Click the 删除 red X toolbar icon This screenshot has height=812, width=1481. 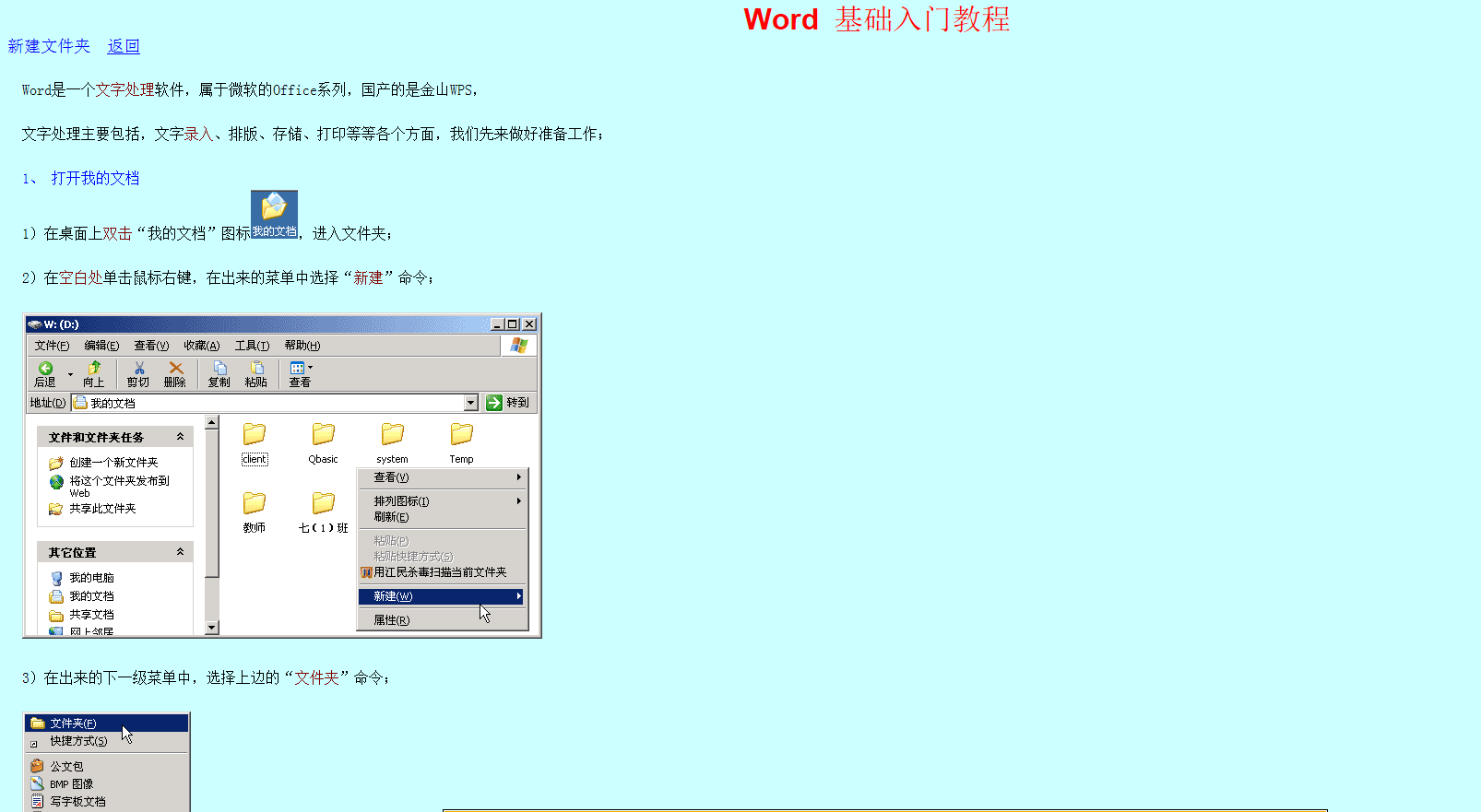[x=175, y=368]
